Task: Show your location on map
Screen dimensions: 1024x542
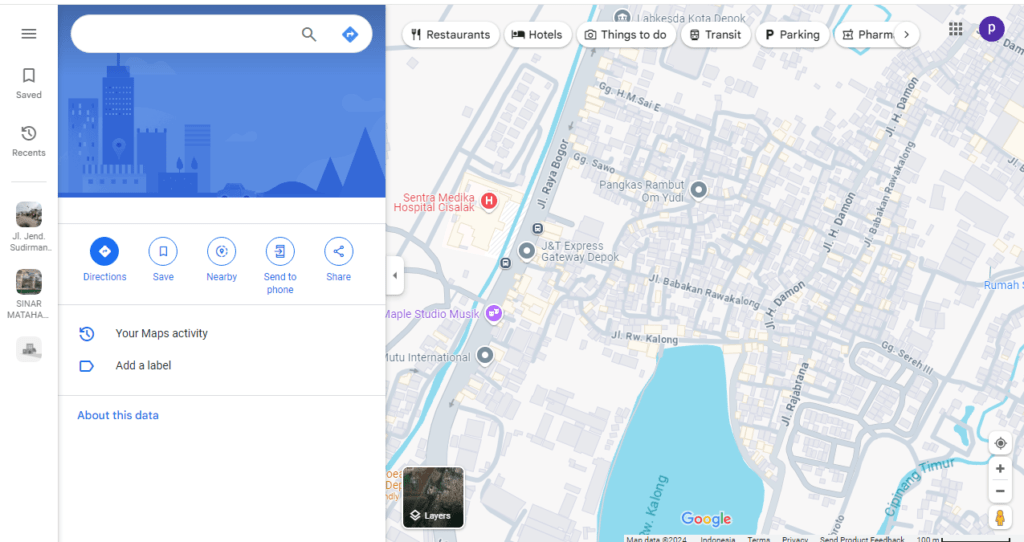Action: coord(1000,443)
